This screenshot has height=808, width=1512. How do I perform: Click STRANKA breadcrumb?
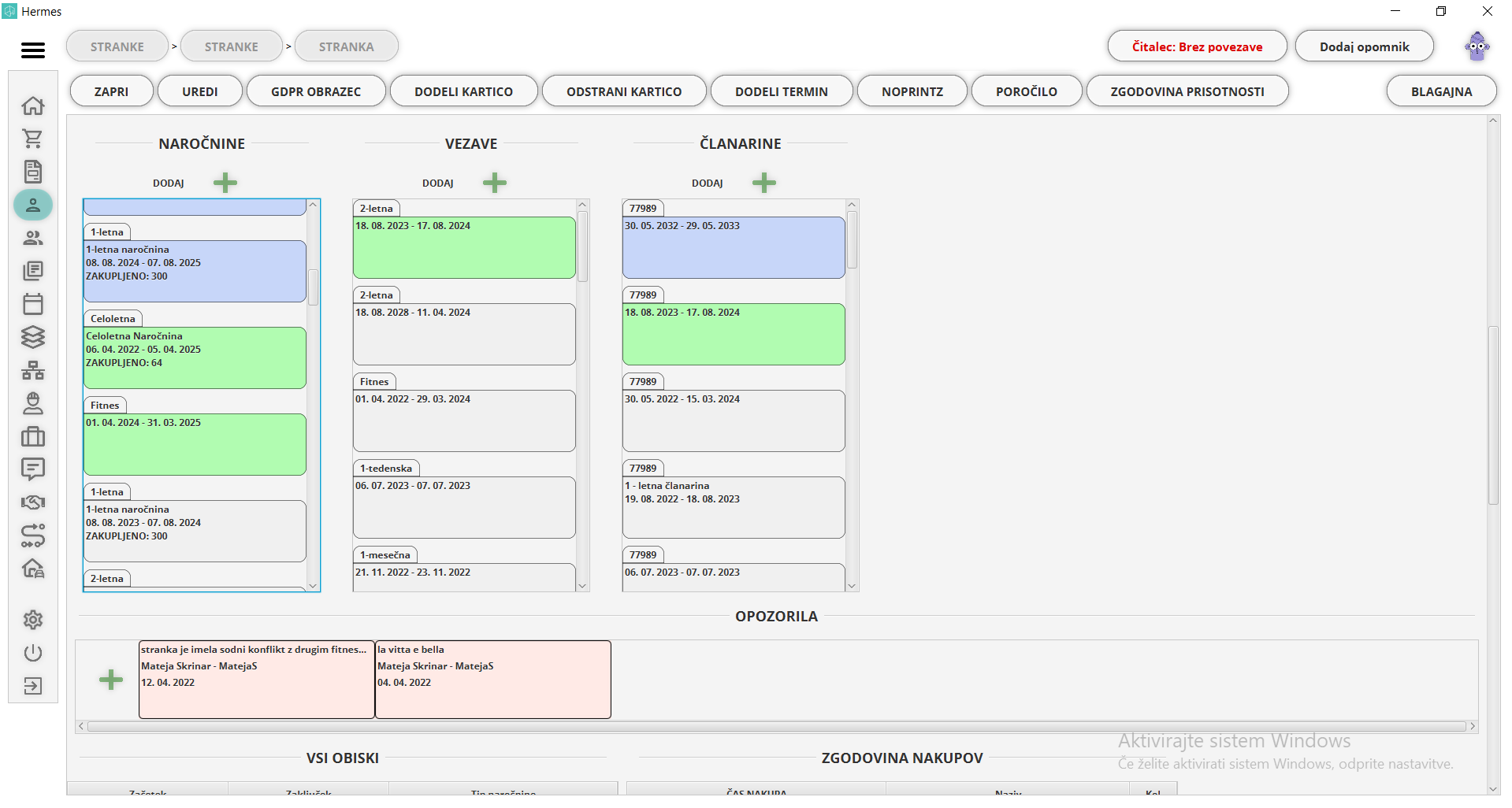tap(347, 46)
